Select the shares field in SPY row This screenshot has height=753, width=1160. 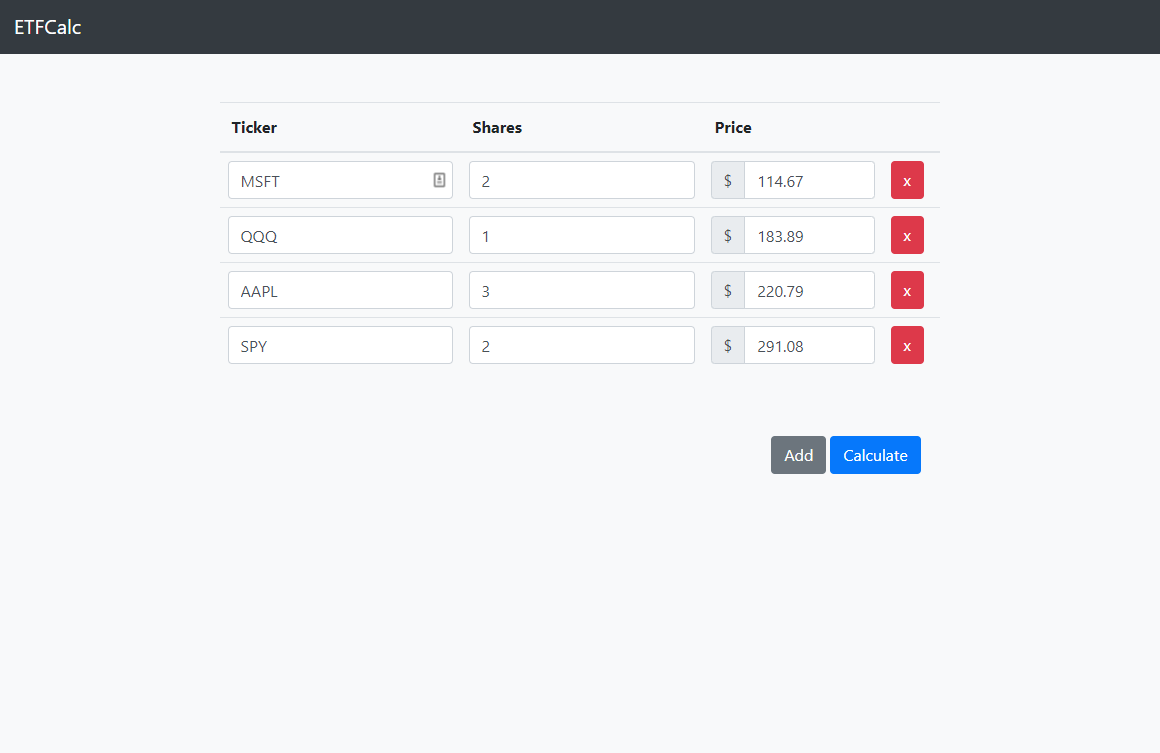581,345
